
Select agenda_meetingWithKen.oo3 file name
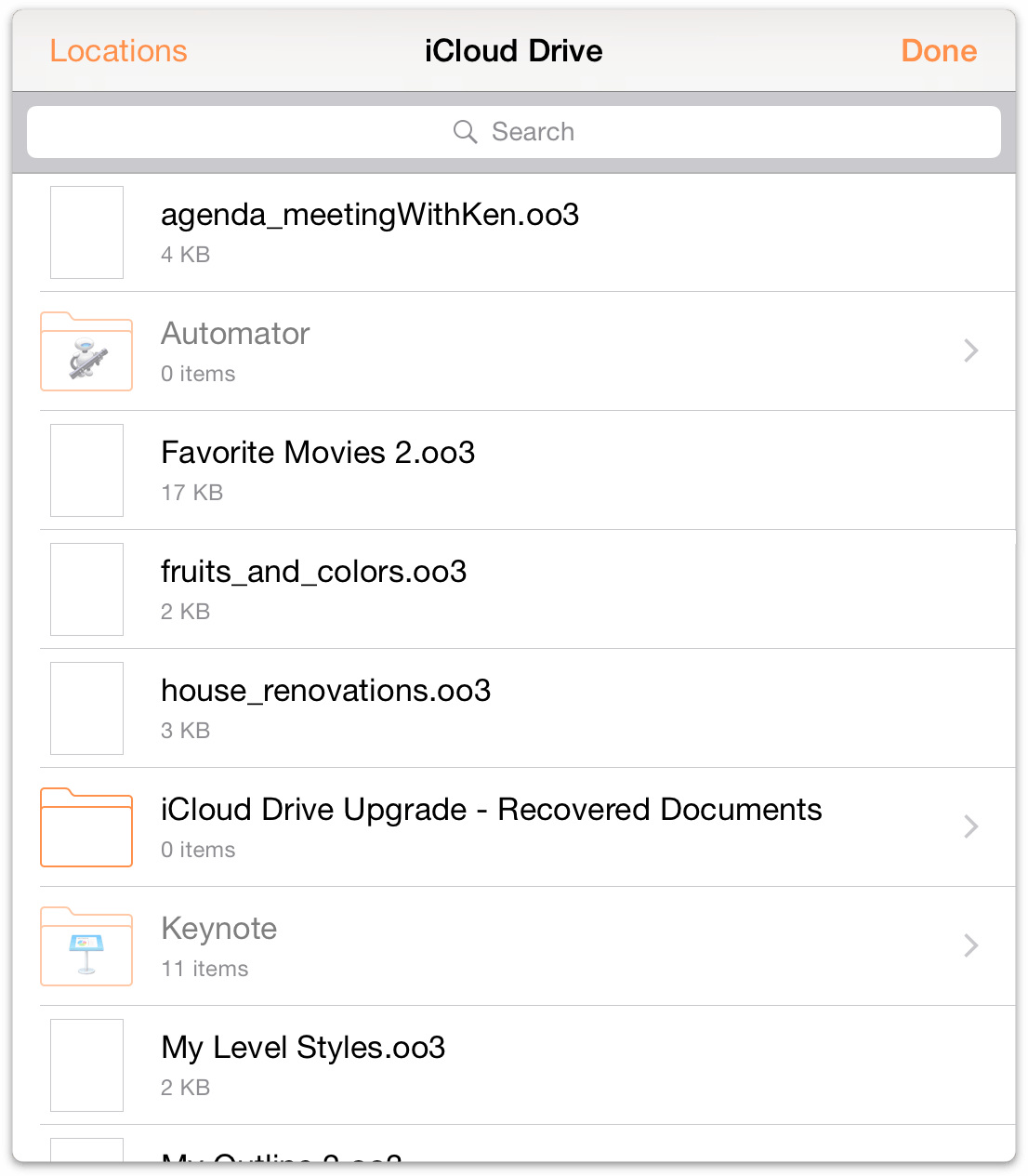370,215
